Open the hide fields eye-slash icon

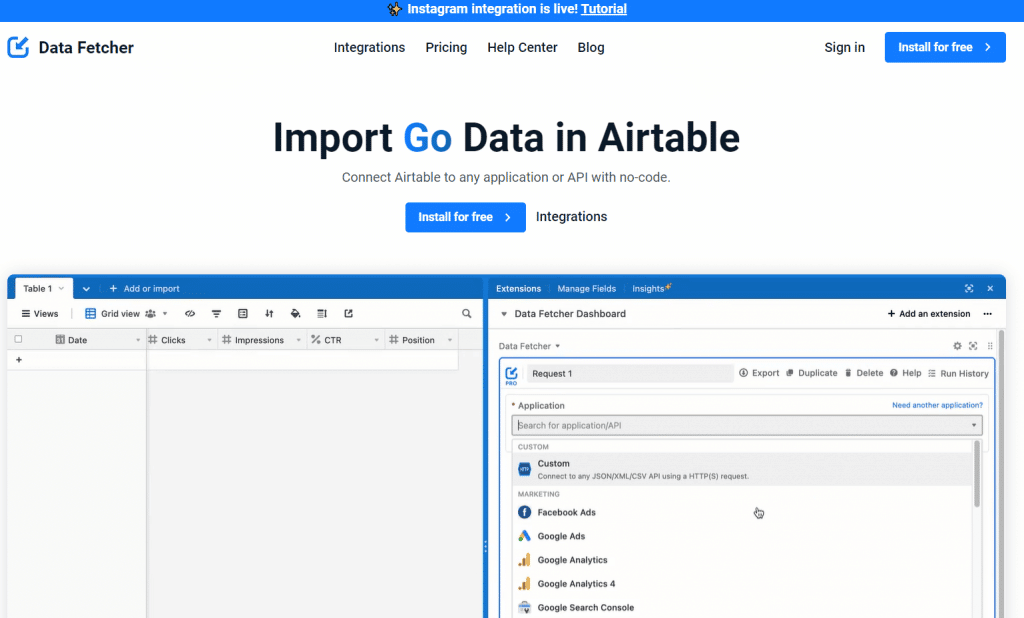pyautogui.click(x=190, y=314)
